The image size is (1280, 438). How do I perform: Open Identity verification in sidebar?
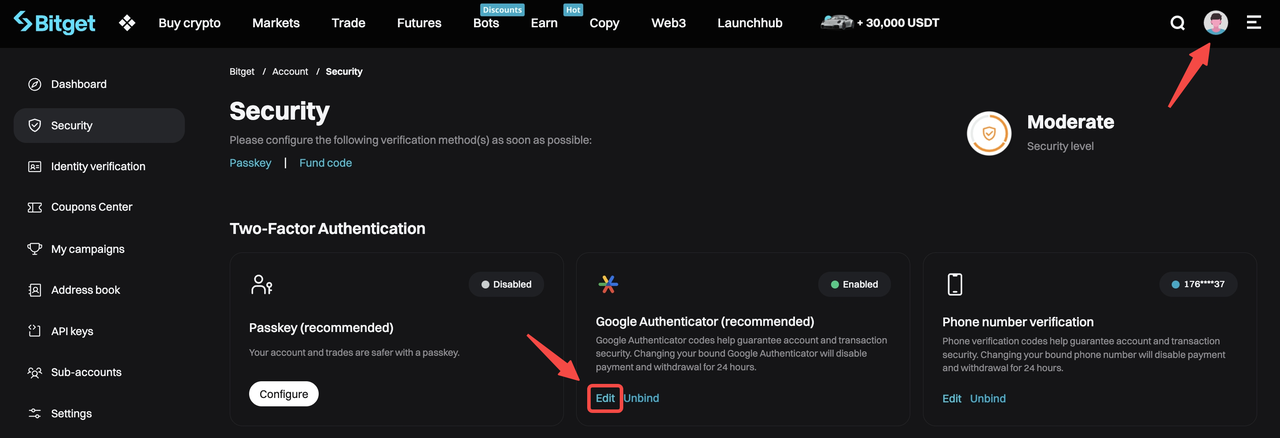click(99, 166)
